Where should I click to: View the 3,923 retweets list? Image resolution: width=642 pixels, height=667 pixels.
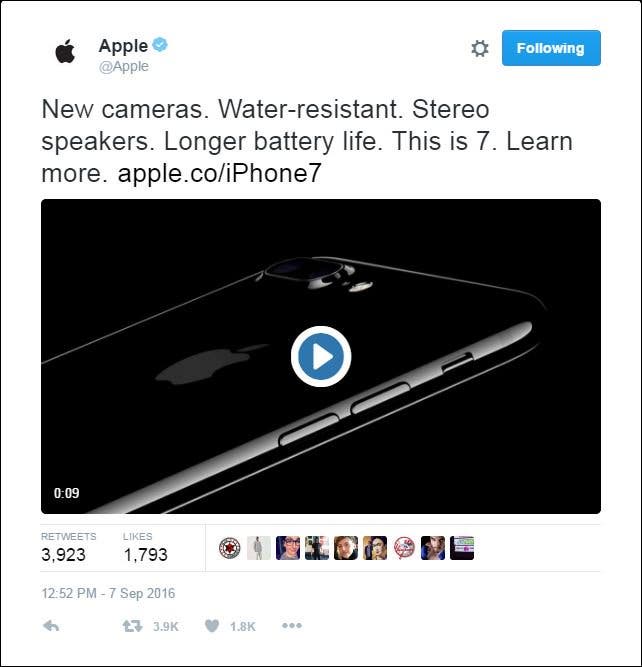68,548
